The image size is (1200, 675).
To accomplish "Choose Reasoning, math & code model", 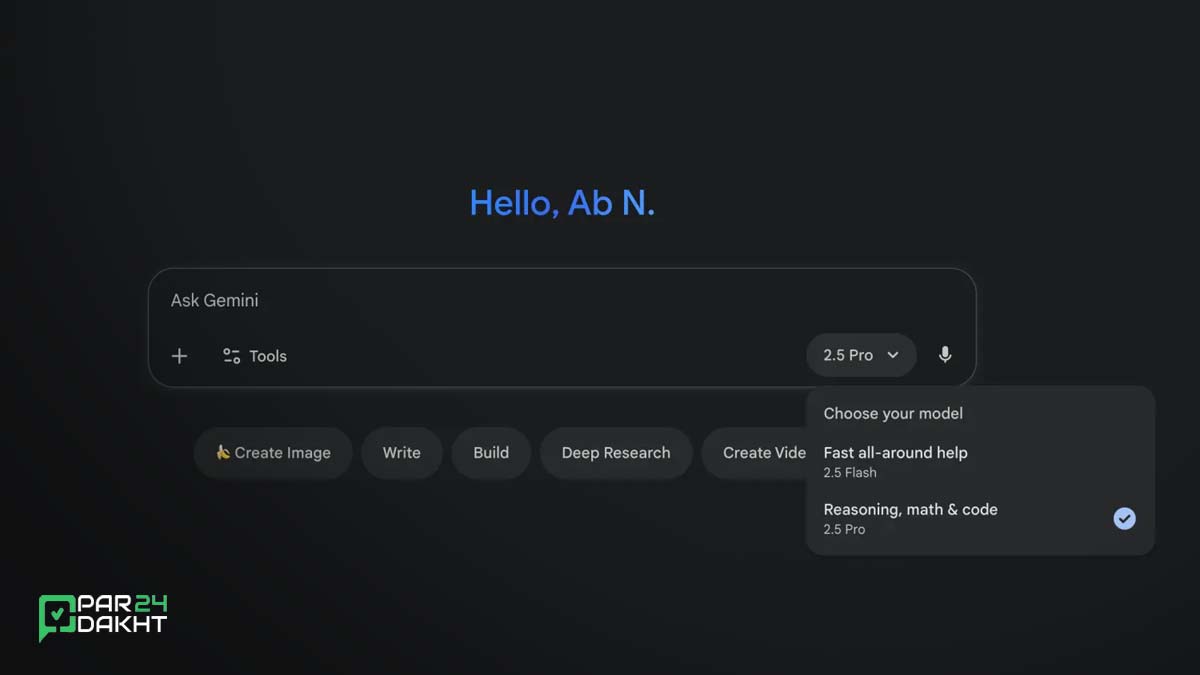I will pos(910,509).
